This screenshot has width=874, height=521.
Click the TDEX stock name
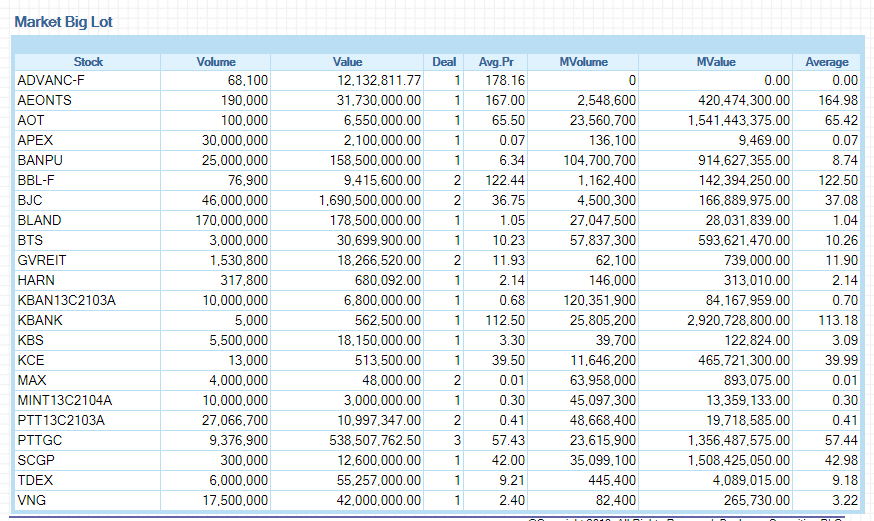[x=35, y=480]
